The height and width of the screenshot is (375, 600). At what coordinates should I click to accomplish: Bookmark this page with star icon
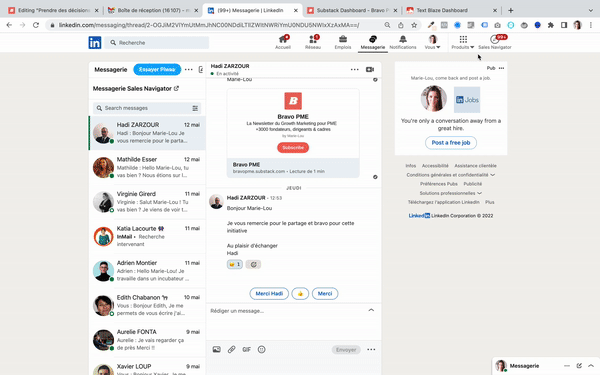(x=414, y=25)
